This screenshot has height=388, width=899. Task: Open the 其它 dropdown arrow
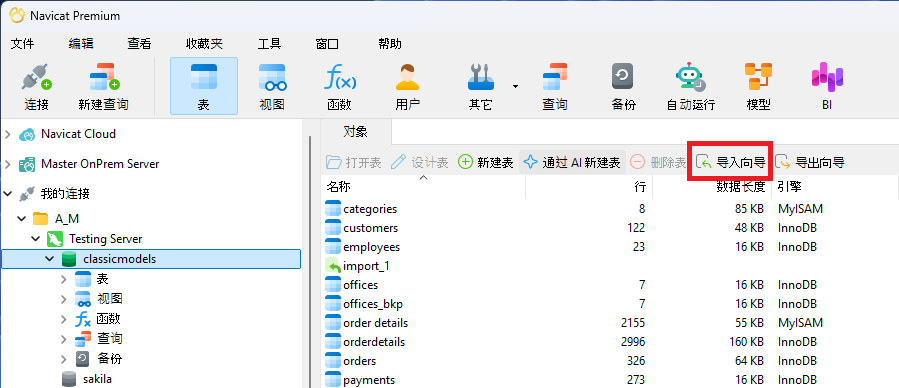(515, 87)
